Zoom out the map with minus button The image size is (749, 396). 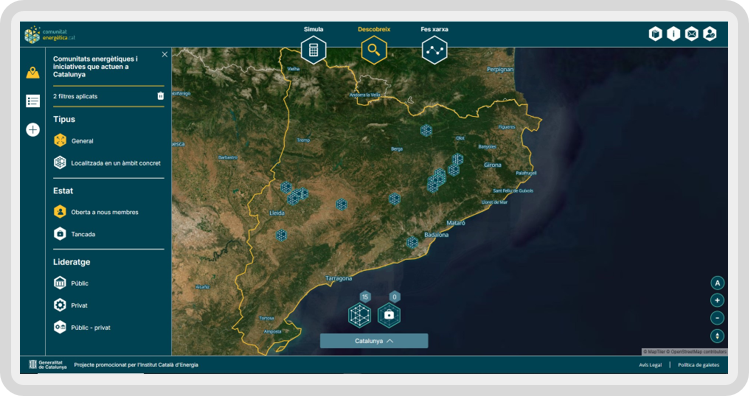pos(717,318)
